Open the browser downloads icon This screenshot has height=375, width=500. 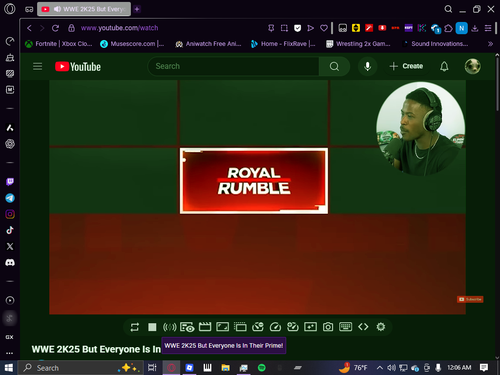(x=475, y=28)
